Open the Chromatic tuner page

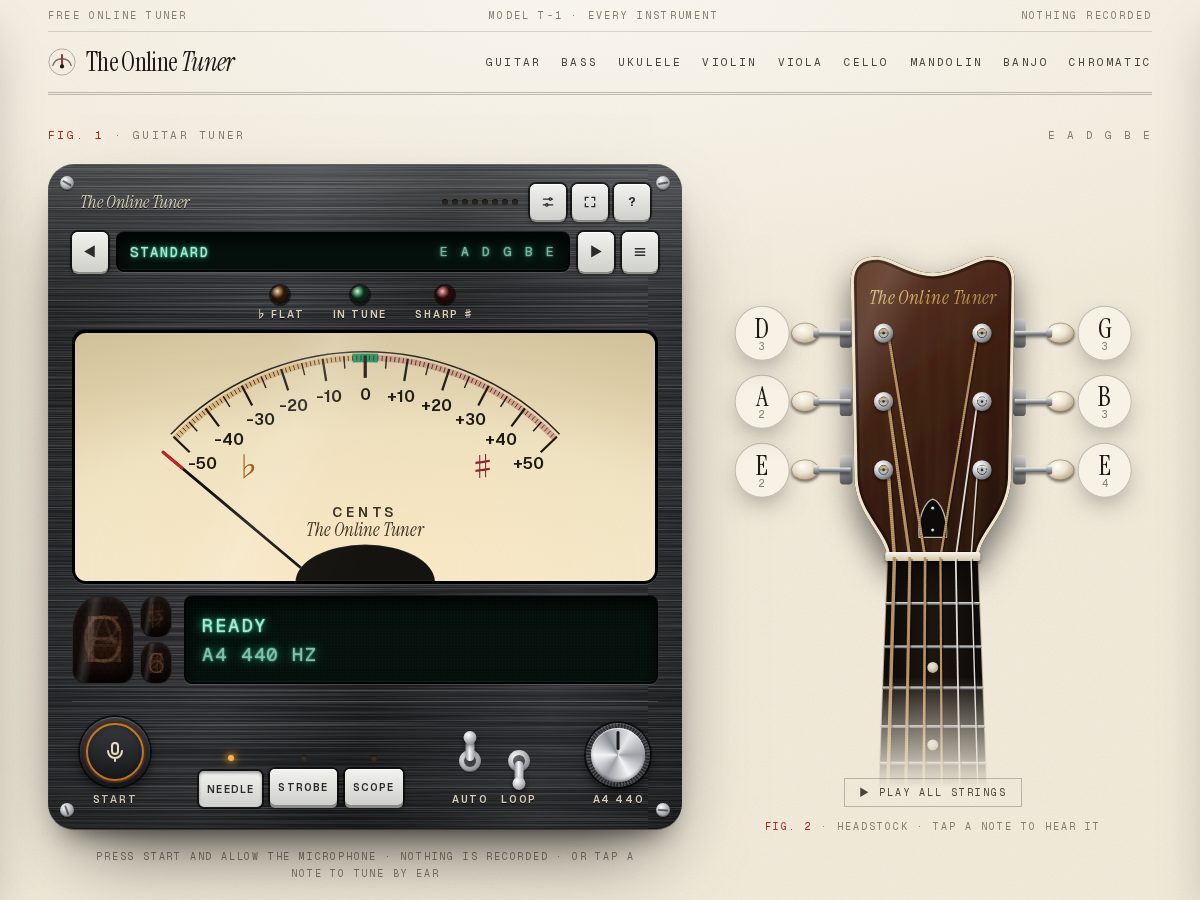1110,62
